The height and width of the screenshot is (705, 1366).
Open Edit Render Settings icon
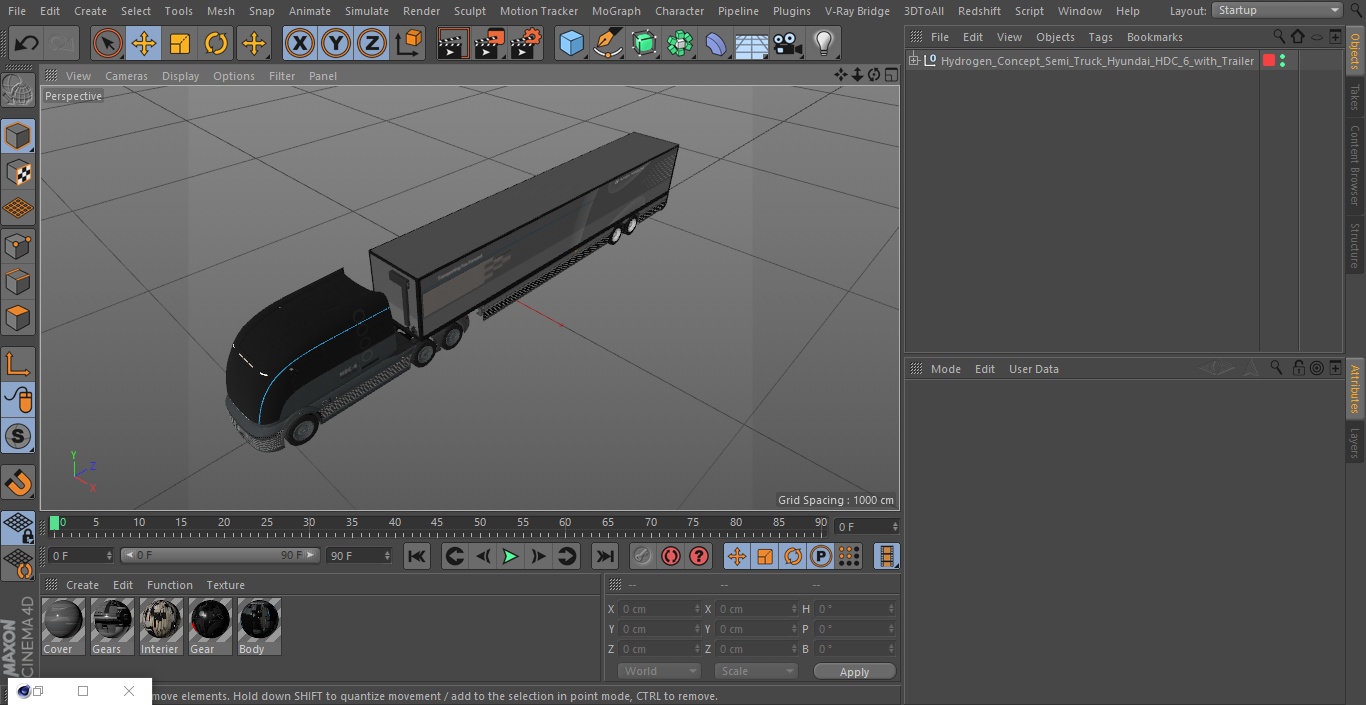pos(526,43)
